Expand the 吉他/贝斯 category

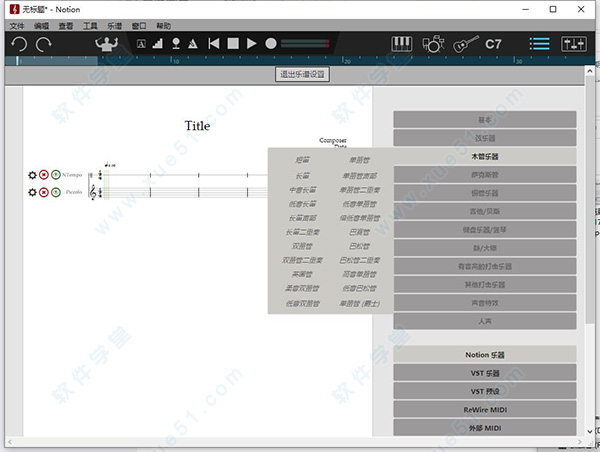[485, 211]
